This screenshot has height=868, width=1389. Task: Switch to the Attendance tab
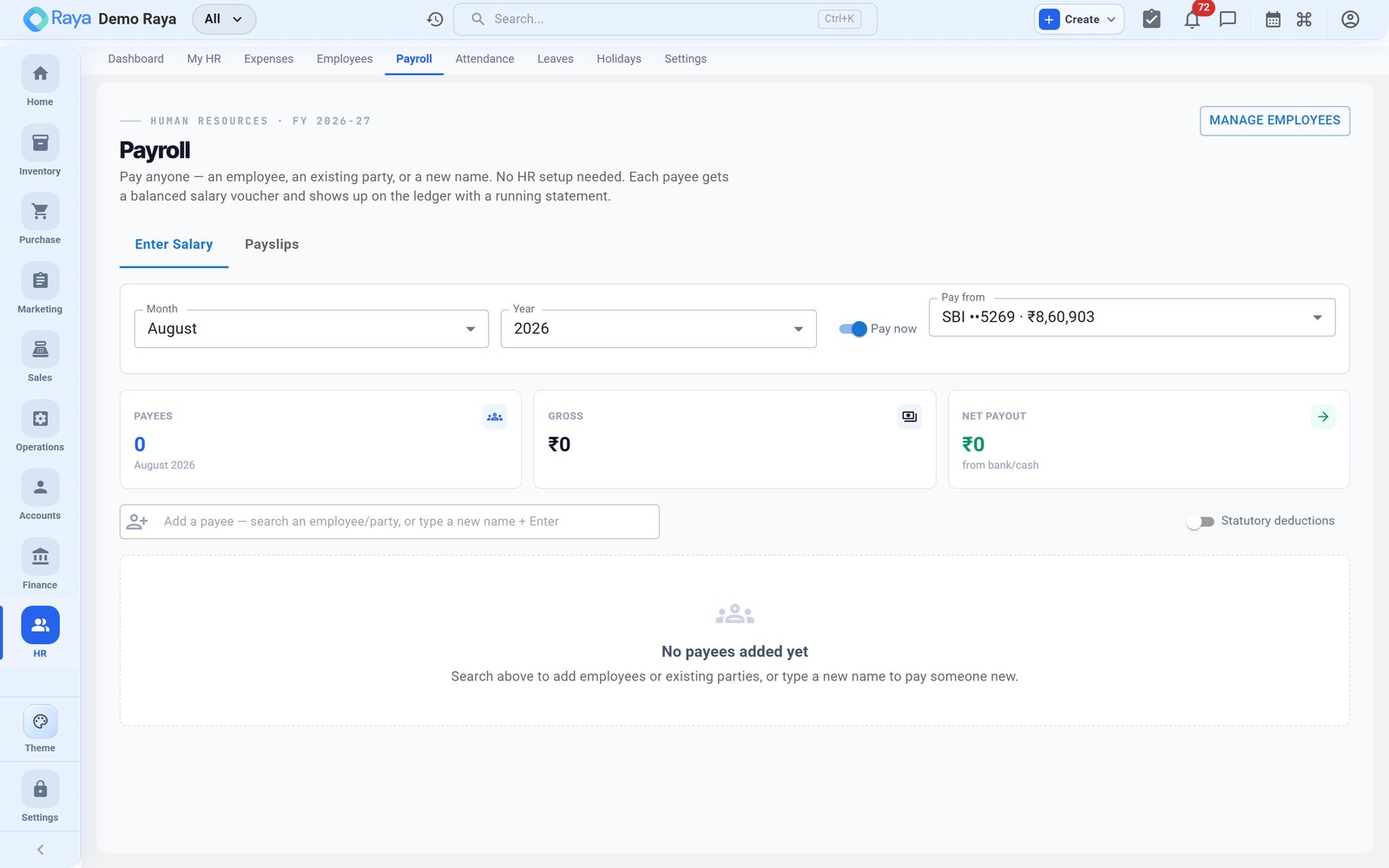(x=484, y=59)
